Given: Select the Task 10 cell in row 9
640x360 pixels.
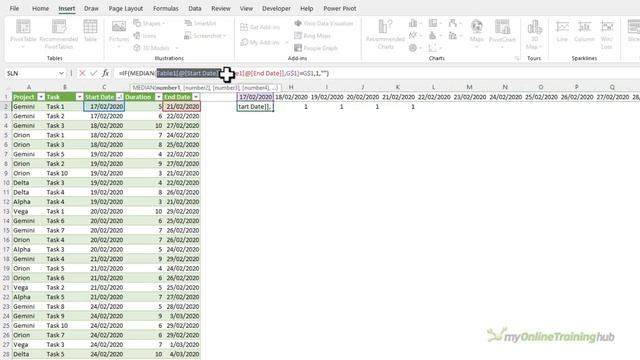Looking at the screenshot, I should coord(64,173).
